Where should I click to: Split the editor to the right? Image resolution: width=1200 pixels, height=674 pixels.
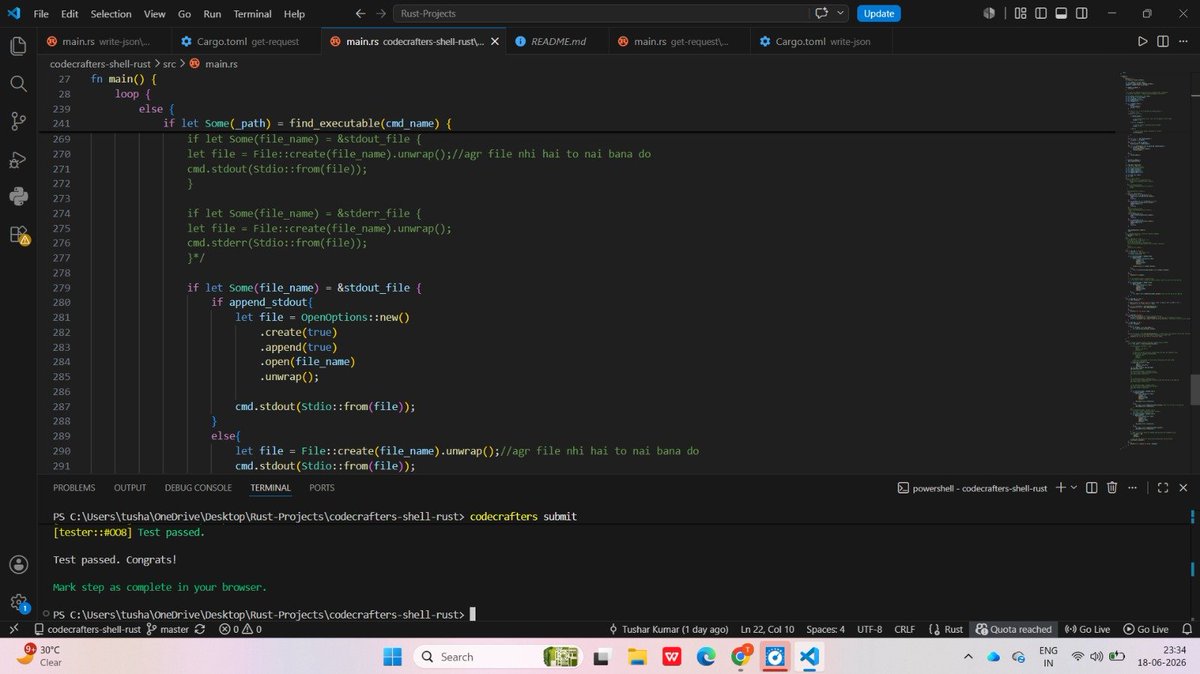coord(1163,42)
